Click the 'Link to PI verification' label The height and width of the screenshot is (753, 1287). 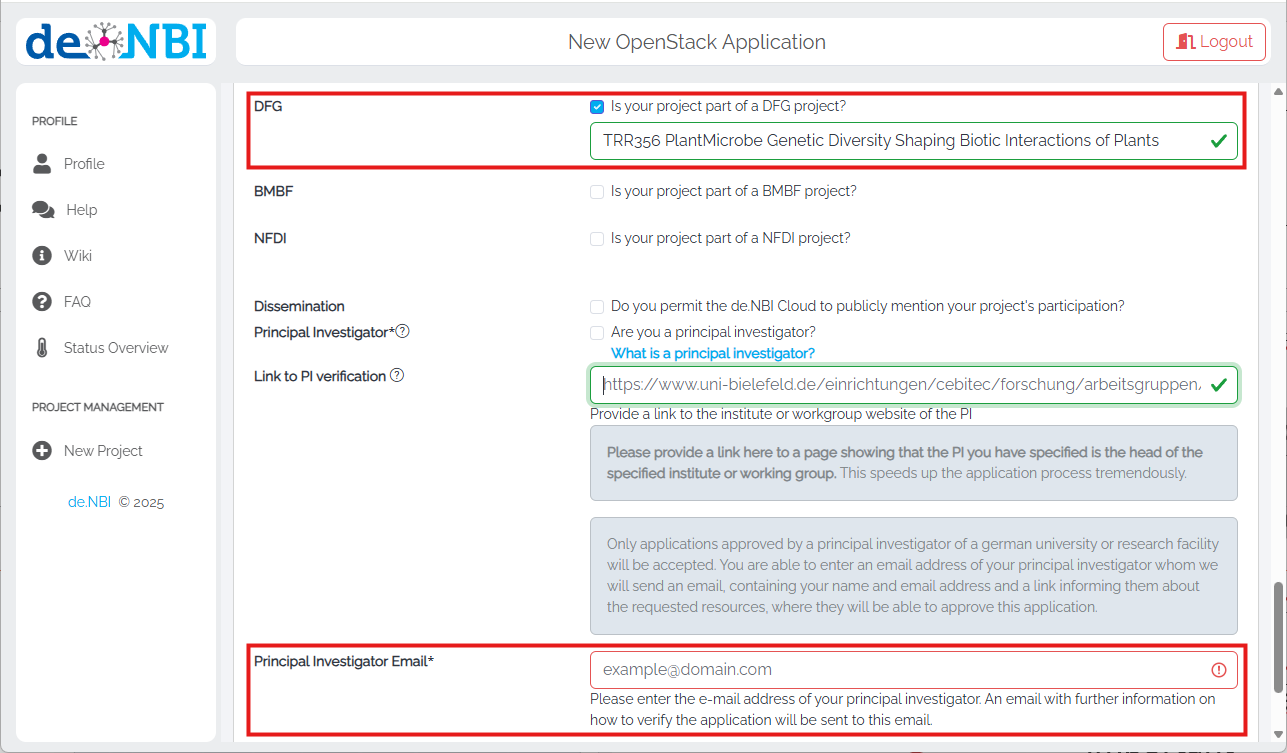[x=320, y=376]
